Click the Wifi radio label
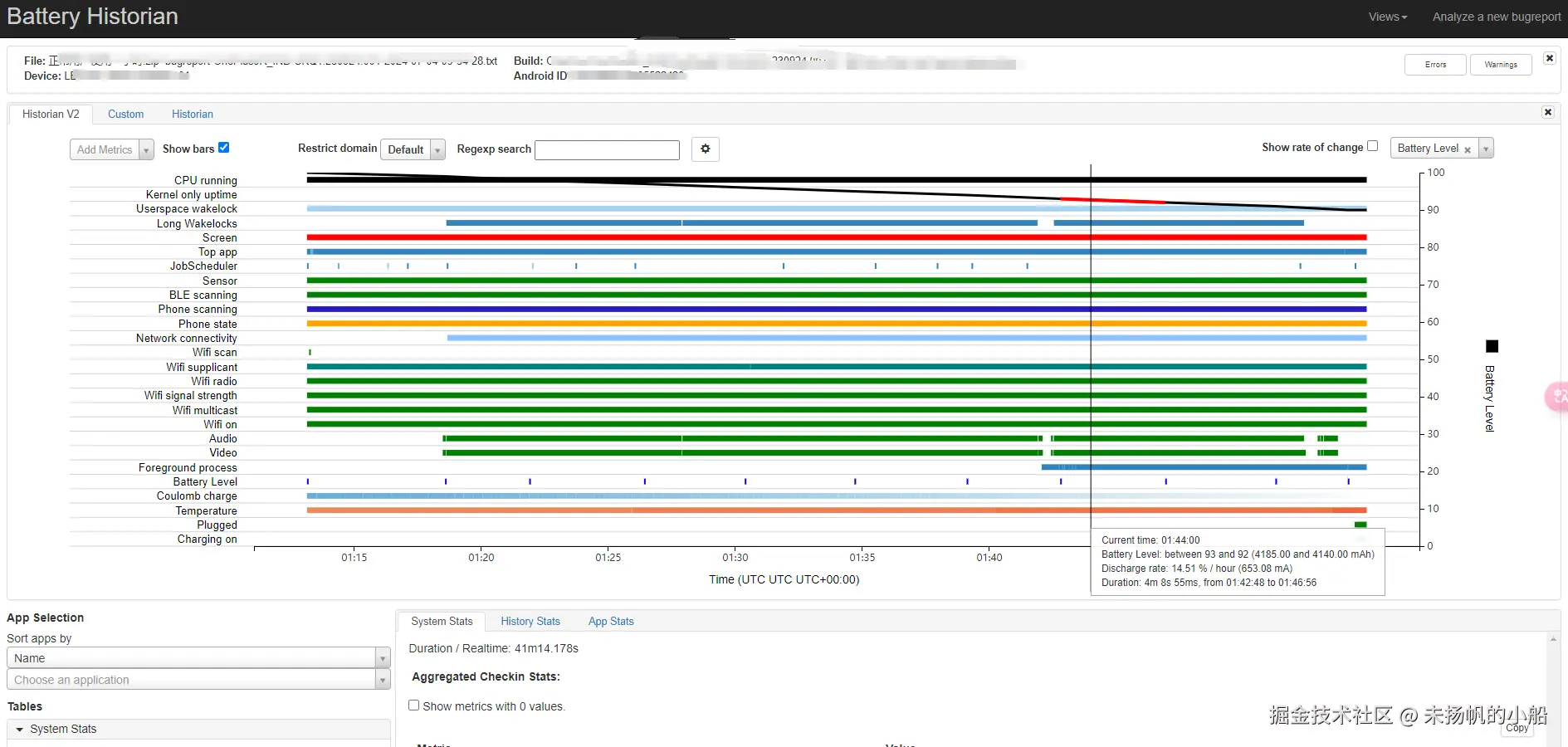The image size is (1568, 747). coord(214,381)
